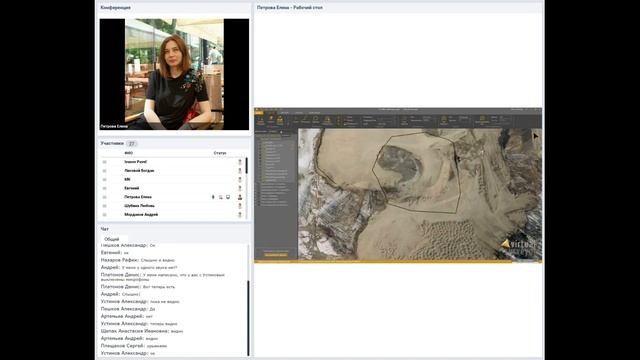This screenshot has height=360, width=640.
Task: Click the small icon left of Петрова Елена
Action: pos(104,197)
